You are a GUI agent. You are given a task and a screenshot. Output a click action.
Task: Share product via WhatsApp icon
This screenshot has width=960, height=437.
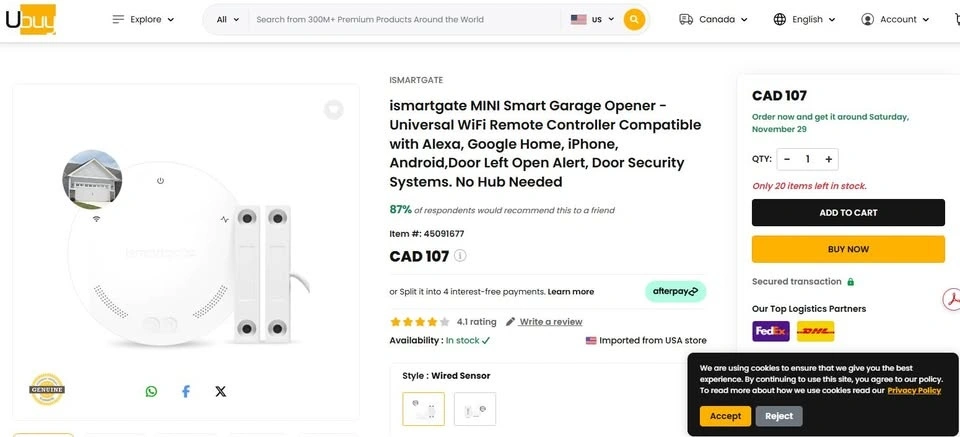point(151,391)
